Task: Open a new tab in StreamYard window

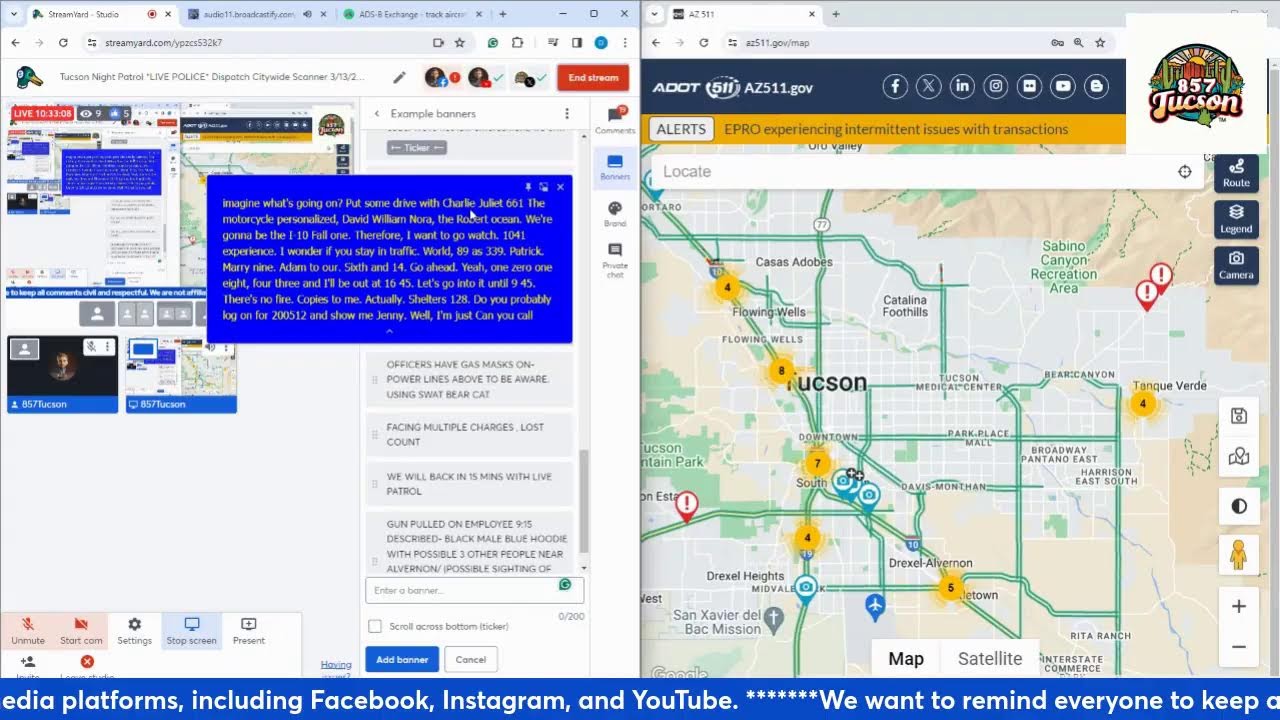Action: click(502, 14)
